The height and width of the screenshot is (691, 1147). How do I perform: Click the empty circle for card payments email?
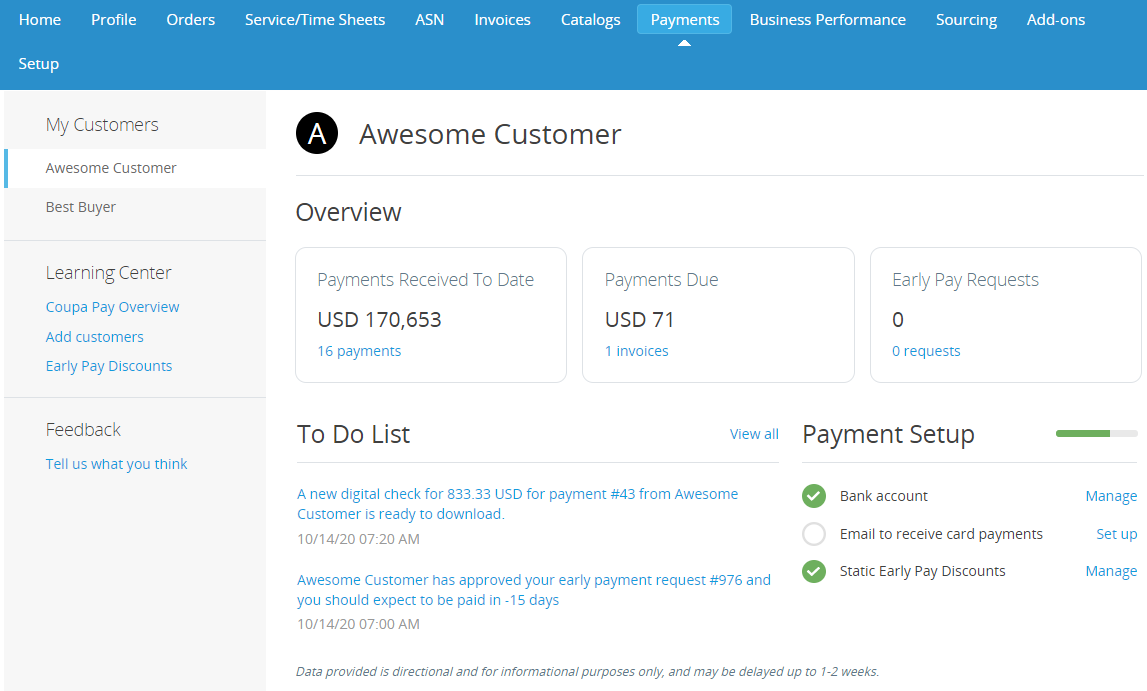813,534
